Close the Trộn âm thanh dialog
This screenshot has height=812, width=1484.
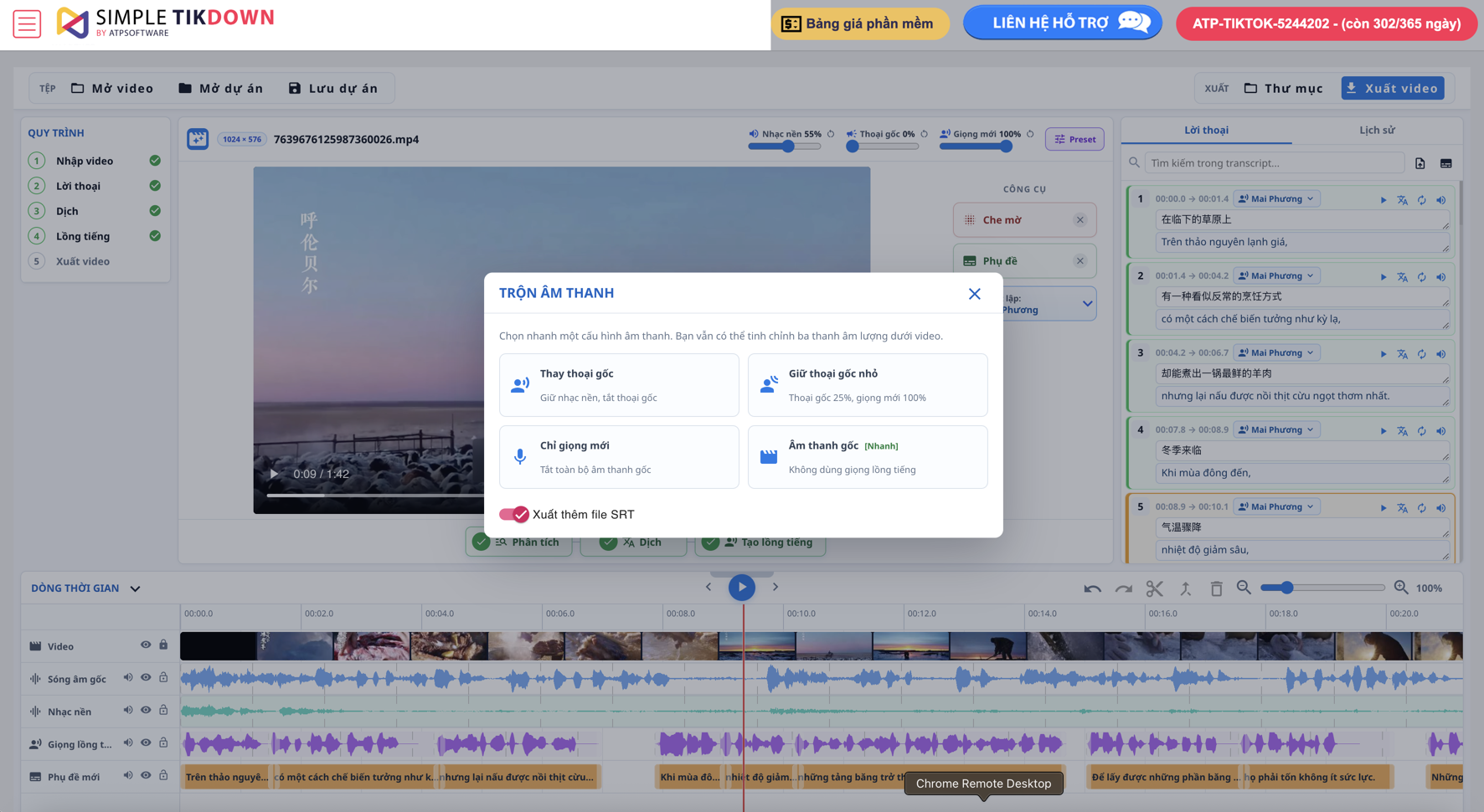pos(974,294)
